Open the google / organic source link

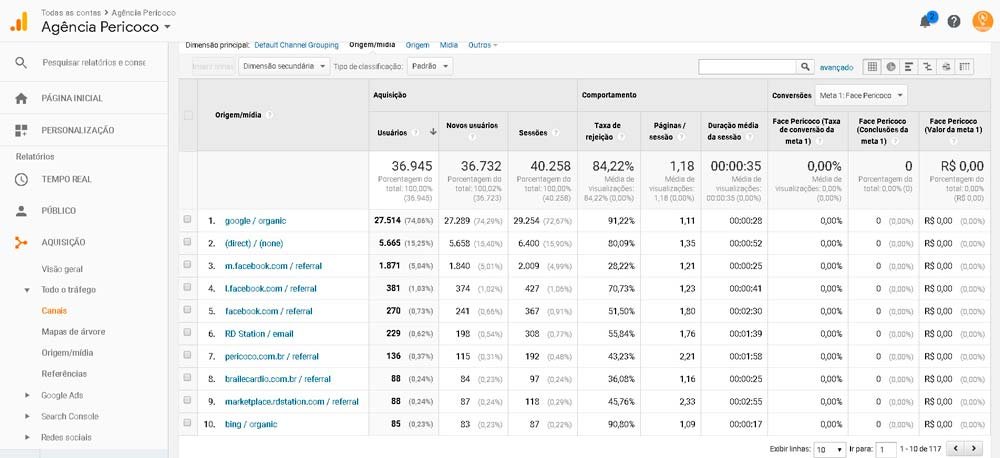[255, 221]
